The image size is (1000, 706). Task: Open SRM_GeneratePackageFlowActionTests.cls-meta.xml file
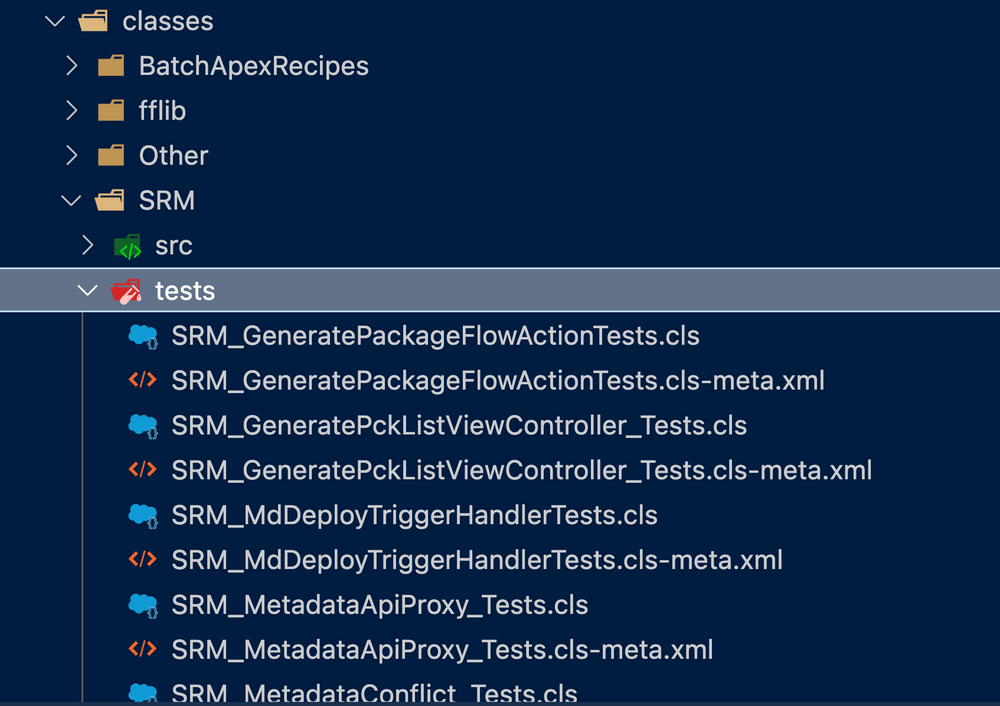click(497, 380)
